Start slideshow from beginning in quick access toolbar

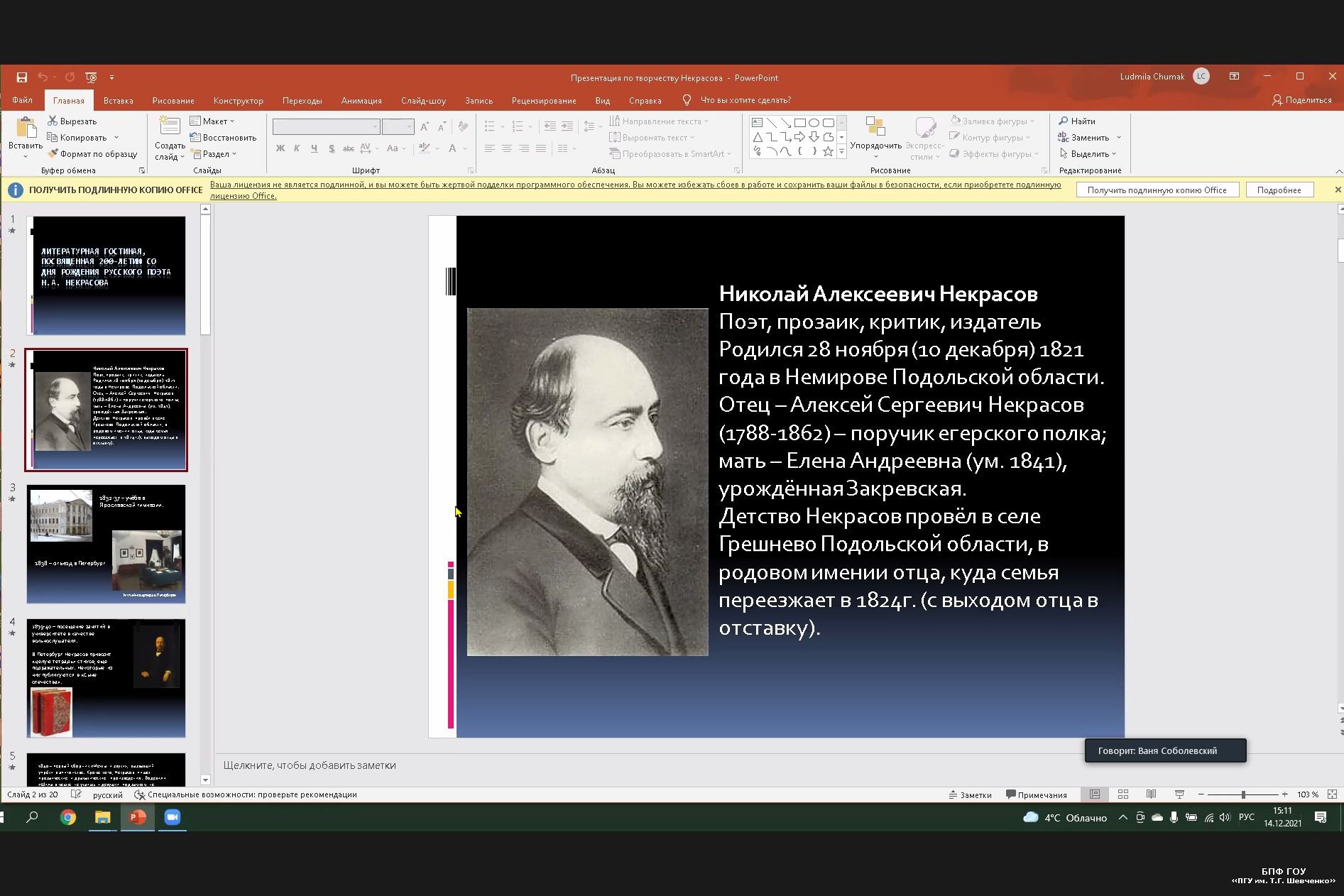pos(91,77)
